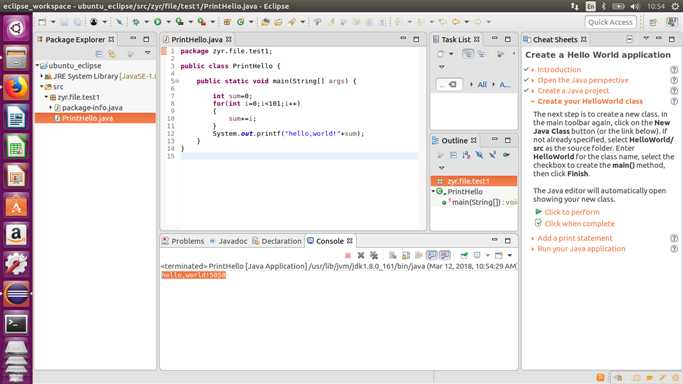
Task: Open the New Java Class wizard icon
Action: [240, 22]
